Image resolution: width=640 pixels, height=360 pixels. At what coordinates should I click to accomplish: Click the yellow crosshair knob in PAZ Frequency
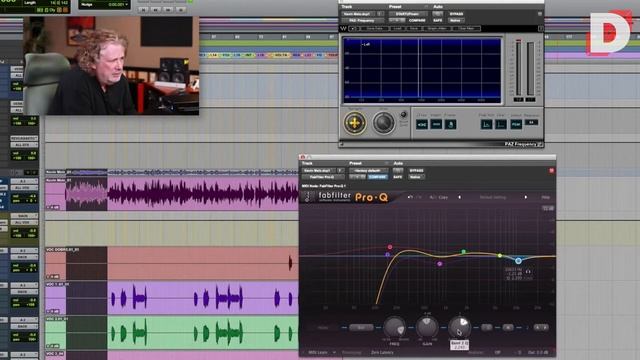(x=355, y=122)
